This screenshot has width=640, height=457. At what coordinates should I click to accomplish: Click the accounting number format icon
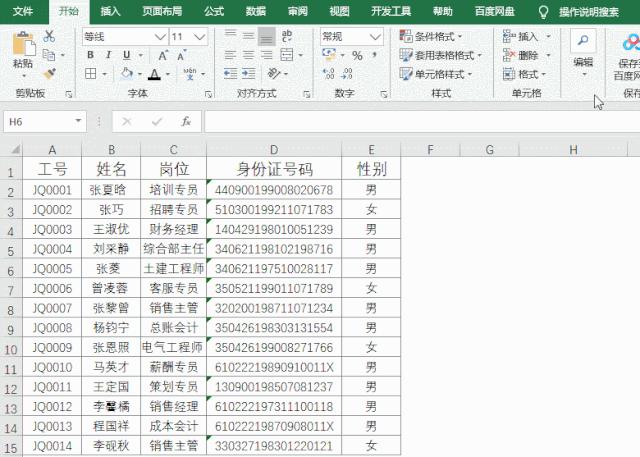click(329, 55)
